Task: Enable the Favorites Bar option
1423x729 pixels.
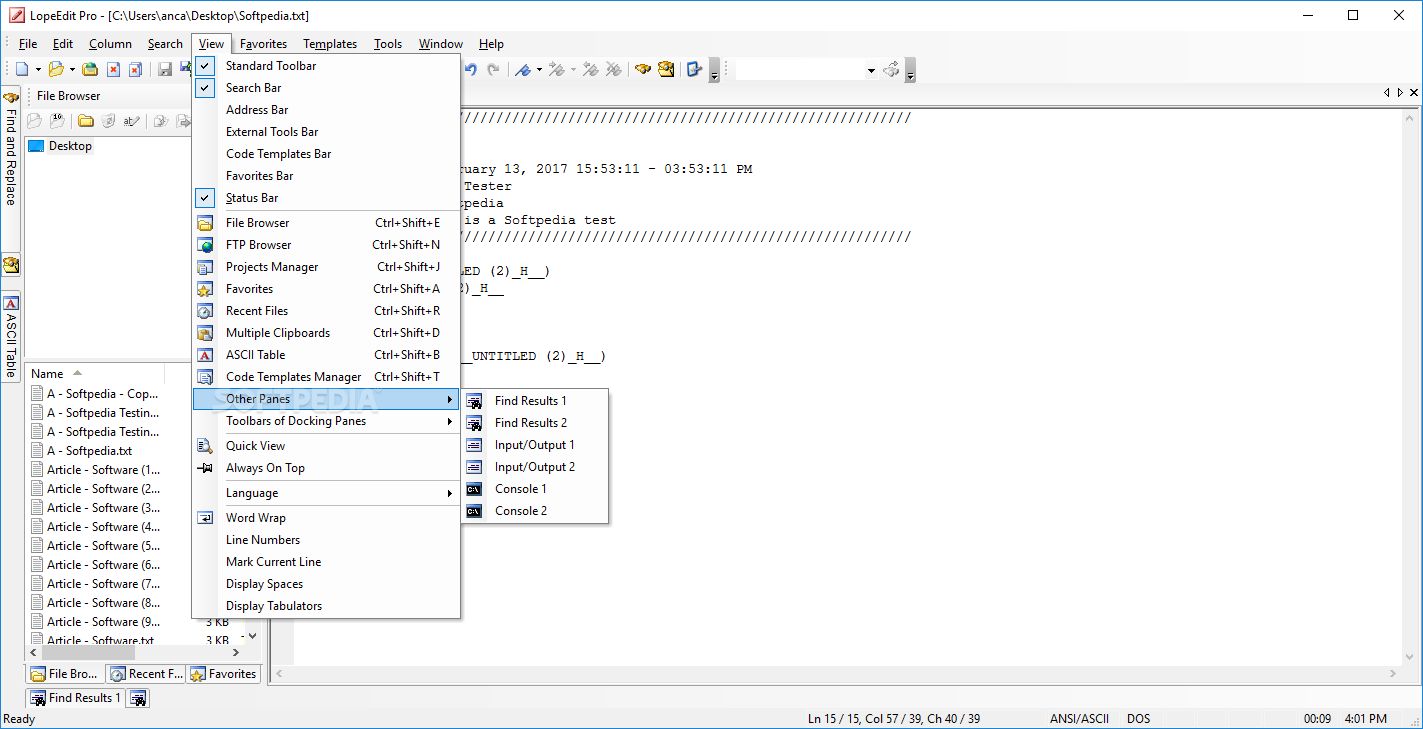Action: pos(326,176)
